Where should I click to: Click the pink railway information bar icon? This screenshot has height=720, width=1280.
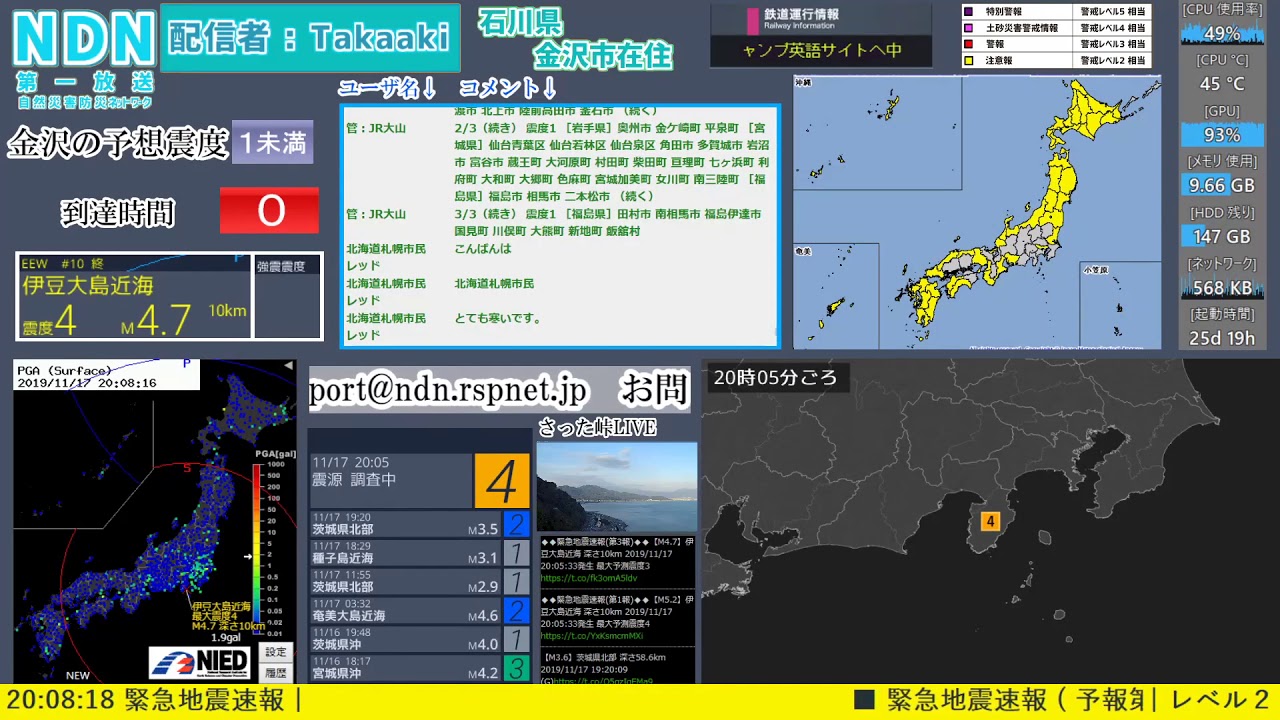point(753,20)
